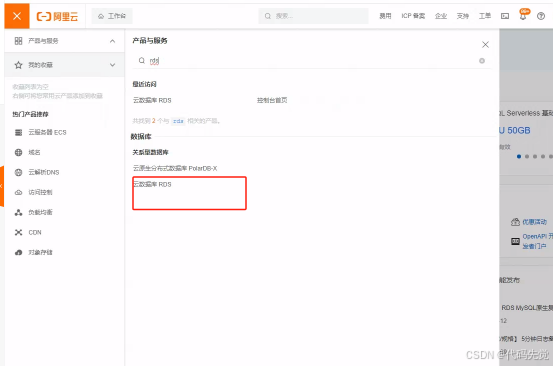Viewport: 553px width, 366px height.
Task: Open the ICP 备案 menu
Action: coord(413,16)
